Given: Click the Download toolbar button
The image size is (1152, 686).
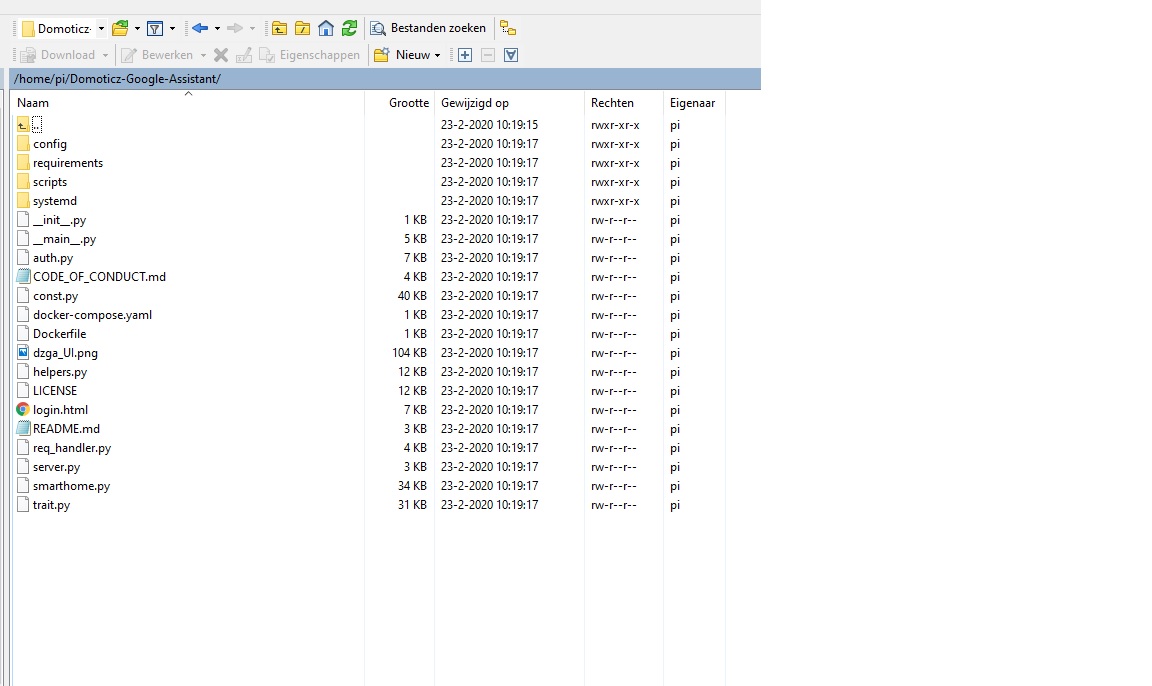Looking at the screenshot, I should coord(58,55).
